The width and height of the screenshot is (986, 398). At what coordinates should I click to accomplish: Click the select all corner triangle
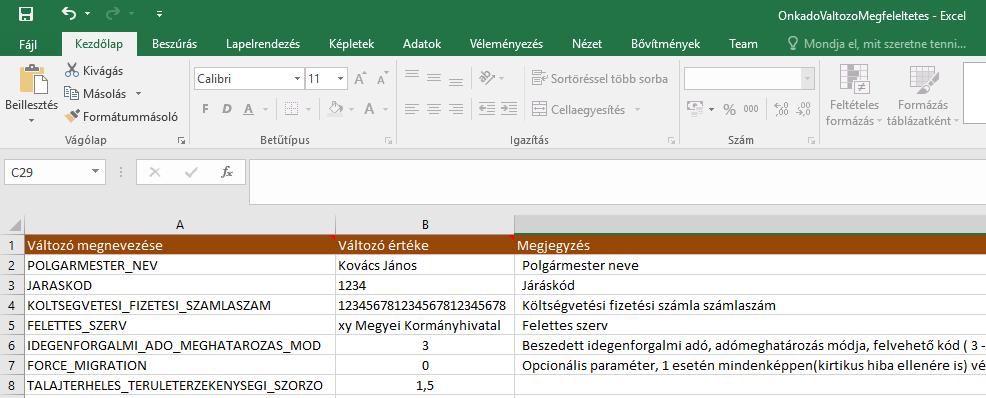click(14, 225)
